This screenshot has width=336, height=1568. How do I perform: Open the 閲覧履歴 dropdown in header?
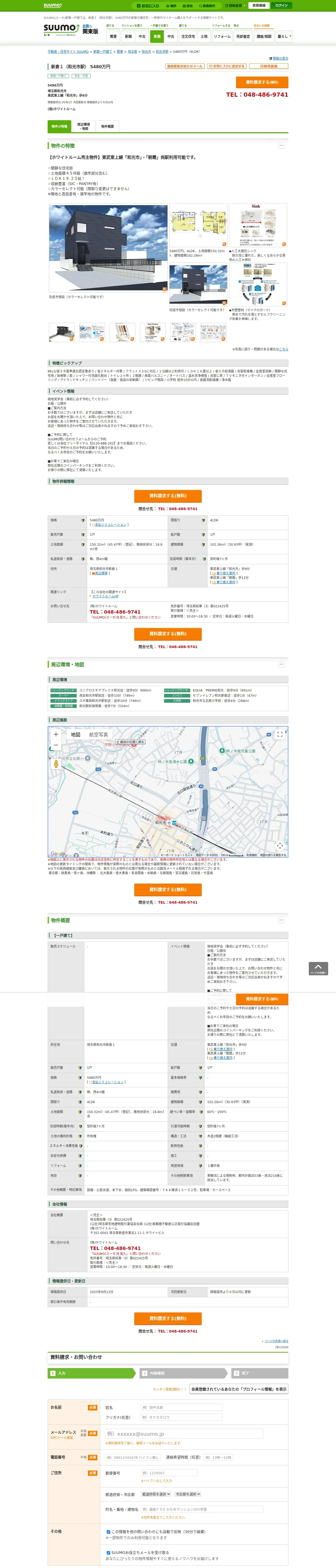pos(235,5)
